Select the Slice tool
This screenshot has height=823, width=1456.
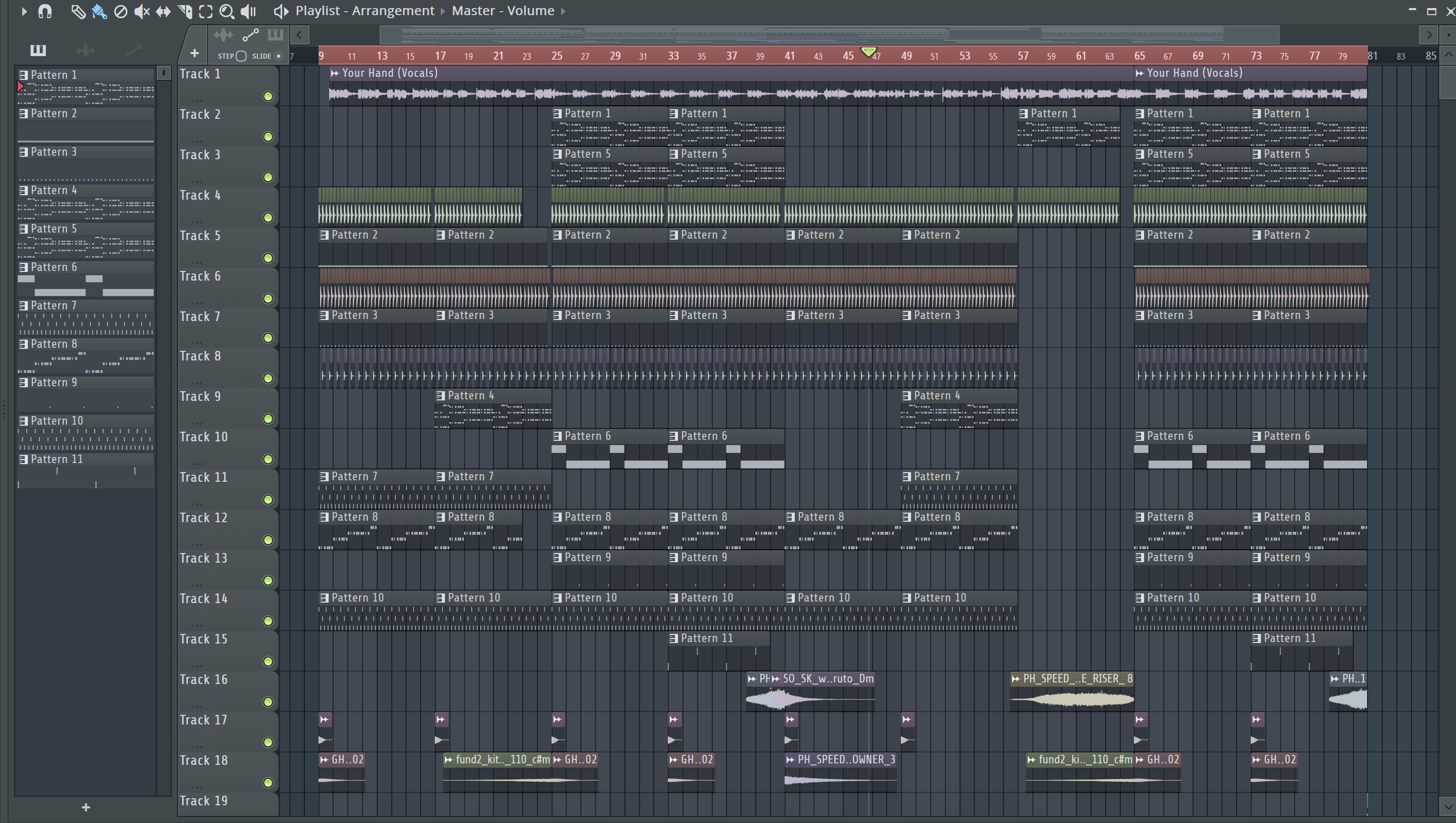[185, 11]
